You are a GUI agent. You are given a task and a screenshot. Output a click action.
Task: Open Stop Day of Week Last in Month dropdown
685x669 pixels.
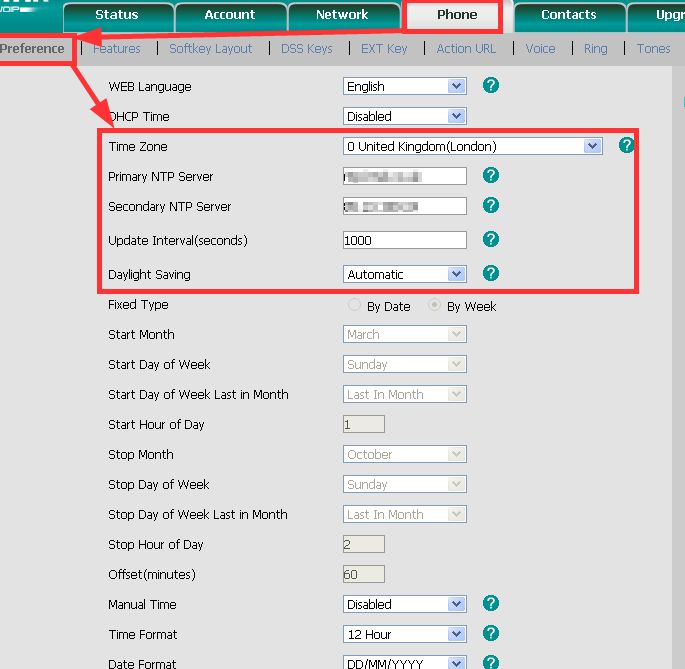(405, 514)
